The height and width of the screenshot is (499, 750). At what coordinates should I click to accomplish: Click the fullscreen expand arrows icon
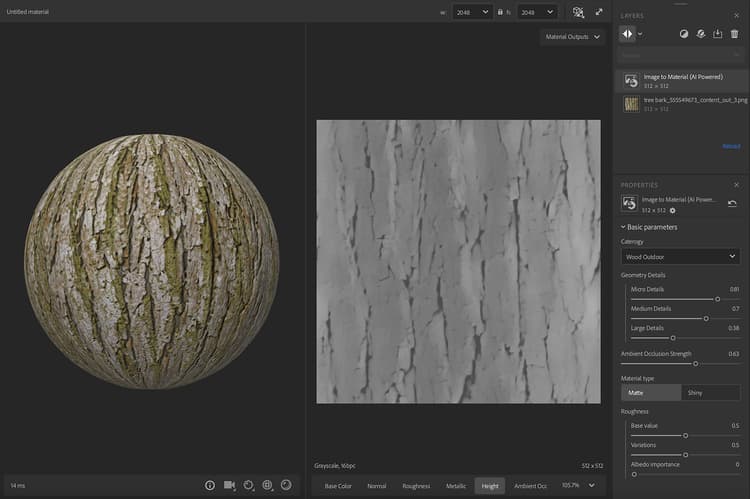click(x=599, y=12)
